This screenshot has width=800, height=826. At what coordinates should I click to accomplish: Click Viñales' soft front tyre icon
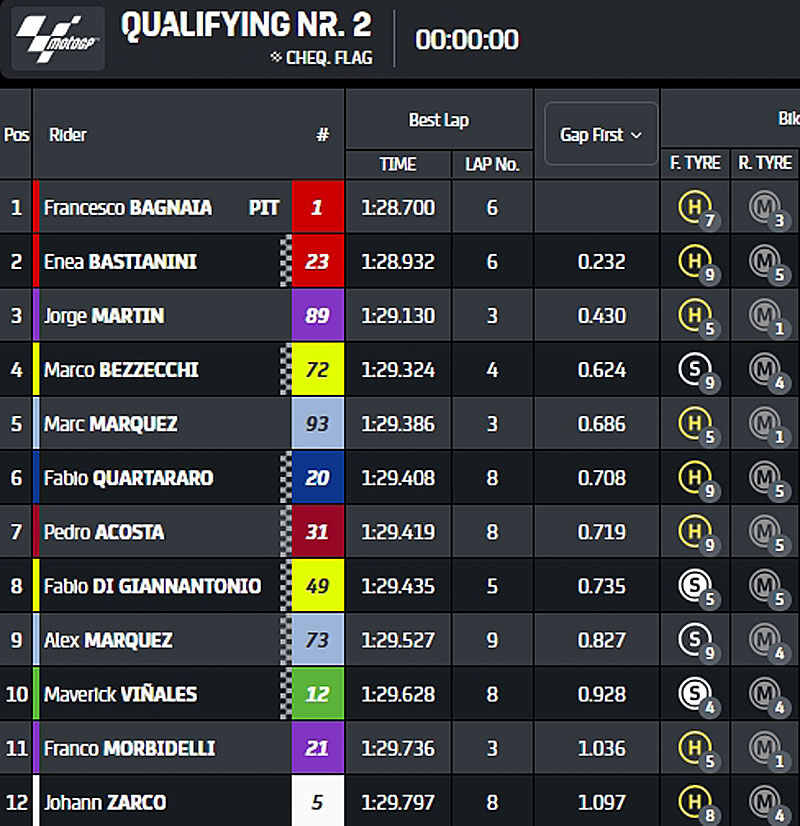692,694
